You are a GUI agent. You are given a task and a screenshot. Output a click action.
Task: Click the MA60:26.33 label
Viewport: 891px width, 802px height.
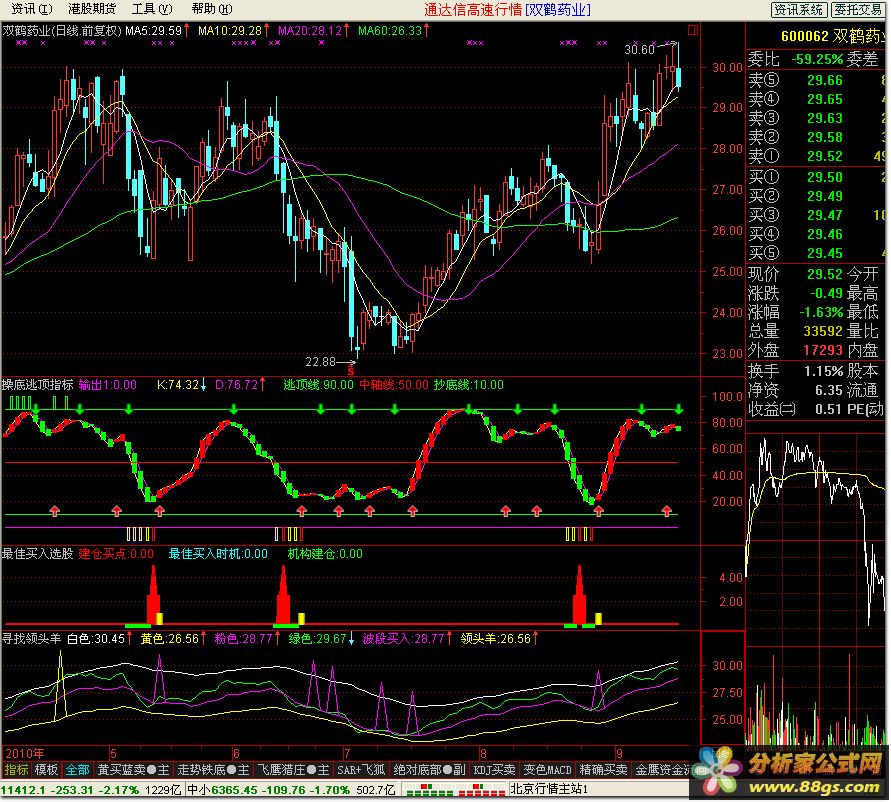point(390,31)
